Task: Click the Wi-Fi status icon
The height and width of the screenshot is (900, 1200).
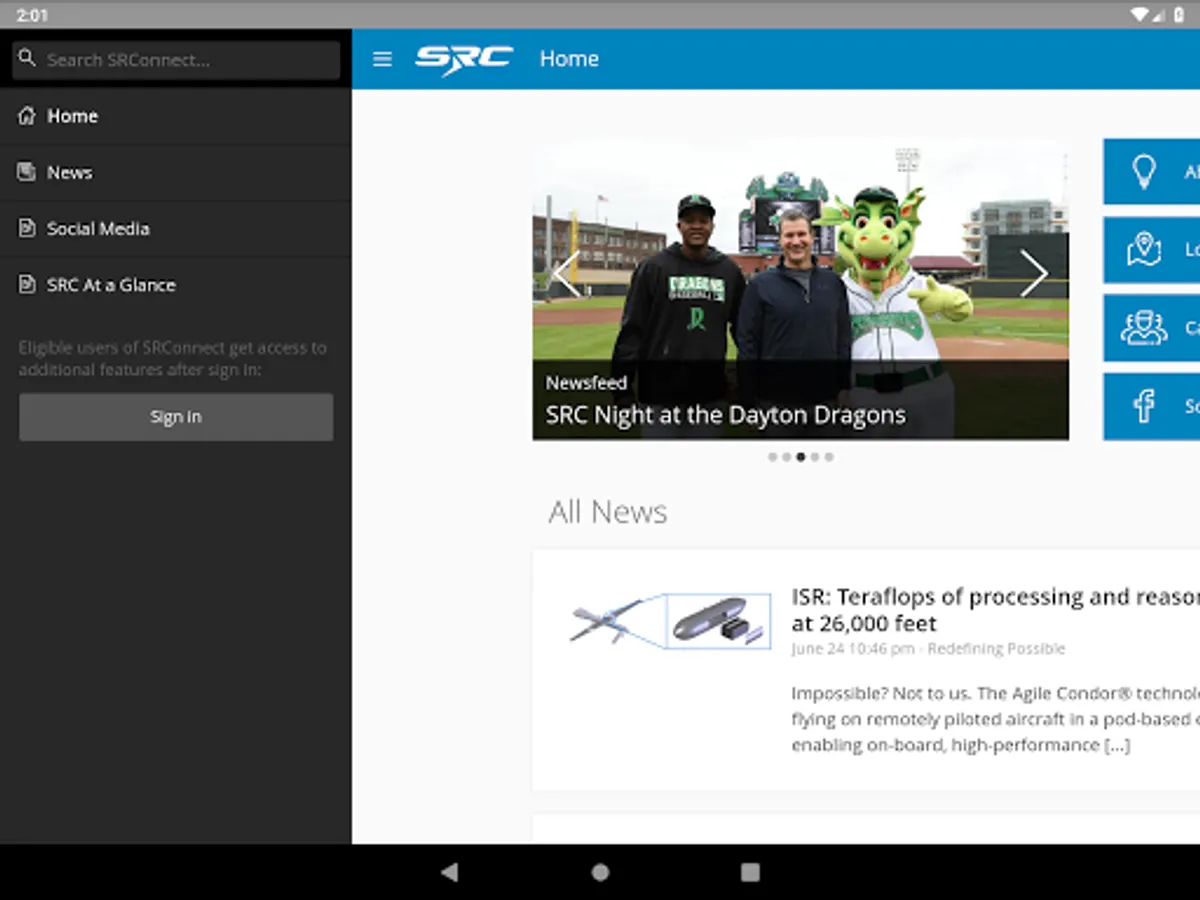Action: click(1140, 15)
